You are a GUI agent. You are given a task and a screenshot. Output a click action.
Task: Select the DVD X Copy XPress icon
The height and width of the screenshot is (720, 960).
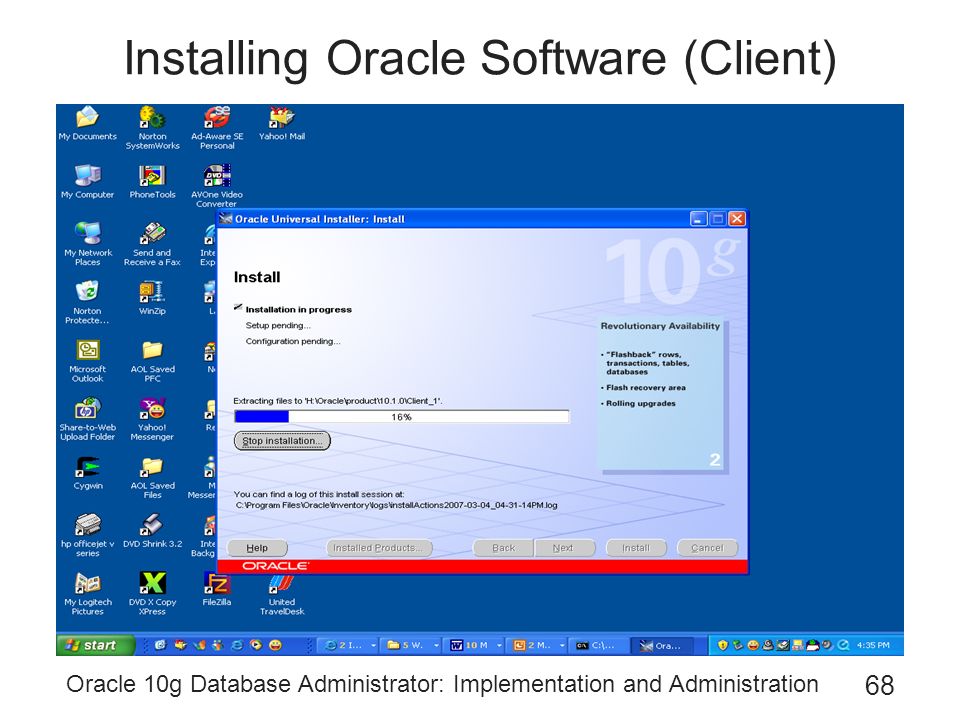tap(152, 593)
